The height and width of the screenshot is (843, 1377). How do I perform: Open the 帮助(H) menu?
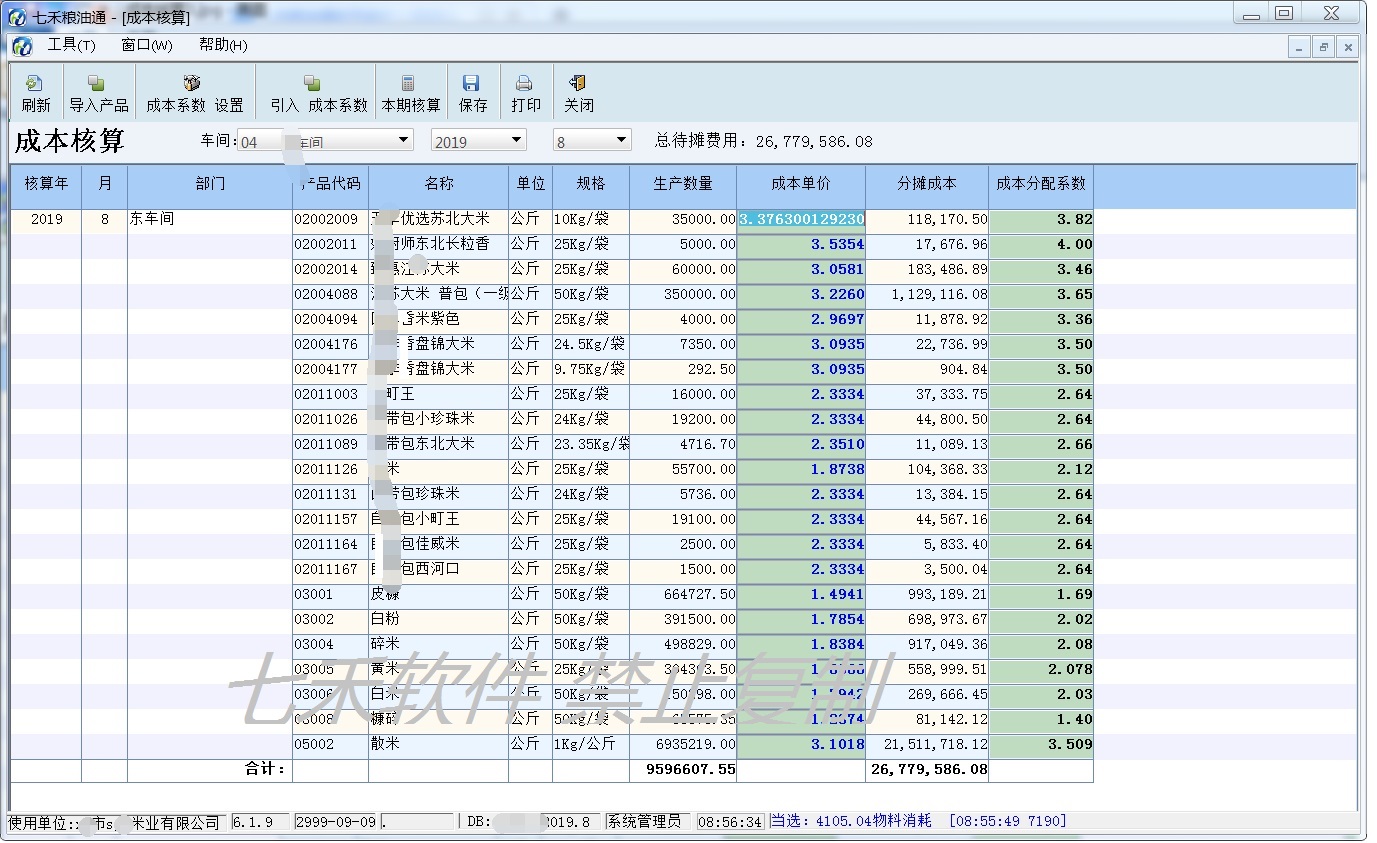tap(223, 45)
